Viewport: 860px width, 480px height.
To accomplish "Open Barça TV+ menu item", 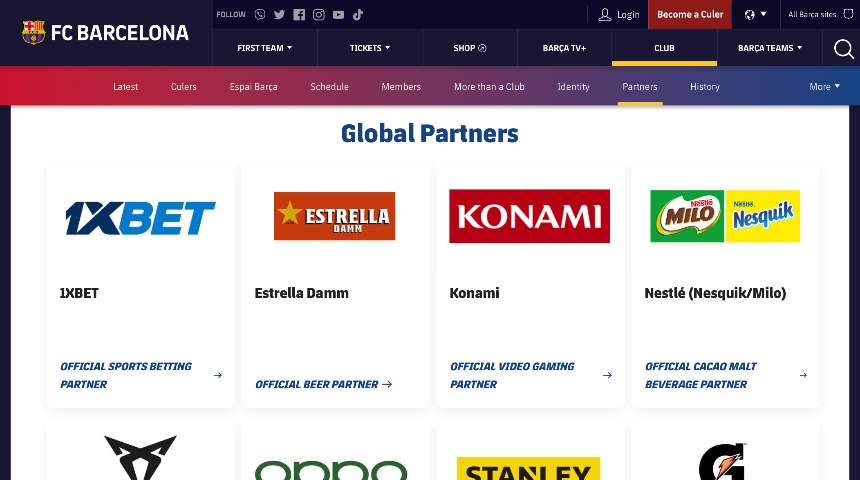I will 564,48.
